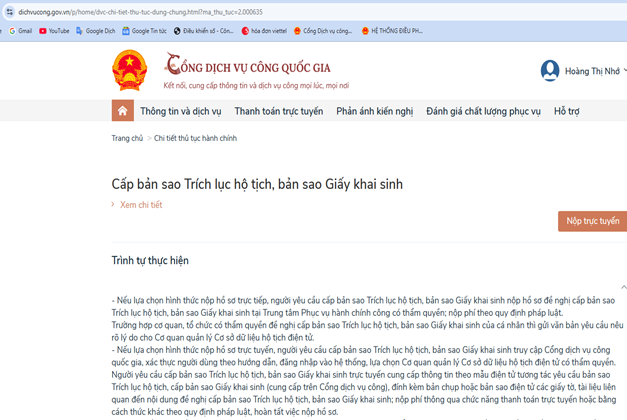Open the Google Dịch bookmark
The image size is (627, 420).
click(96, 31)
